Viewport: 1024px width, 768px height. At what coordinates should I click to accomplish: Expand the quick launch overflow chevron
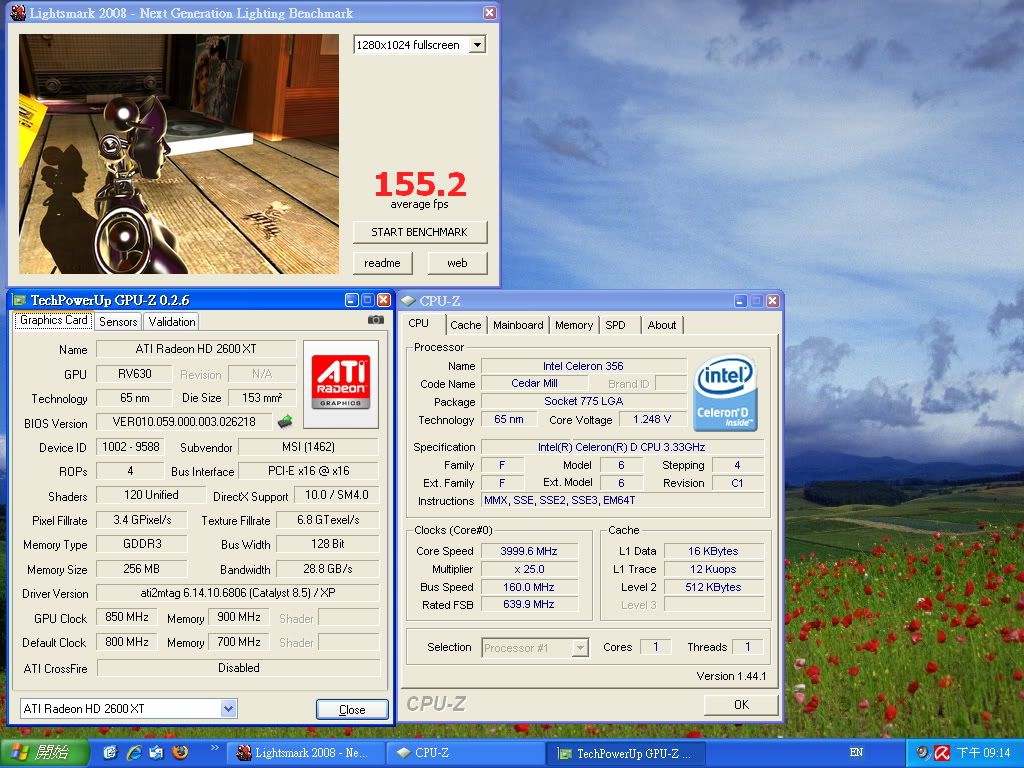(x=214, y=748)
